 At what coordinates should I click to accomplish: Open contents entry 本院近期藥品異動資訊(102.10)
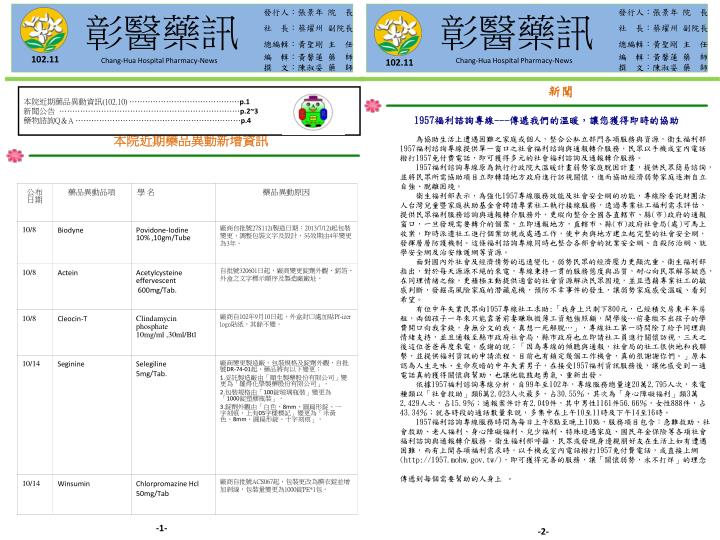75,102
